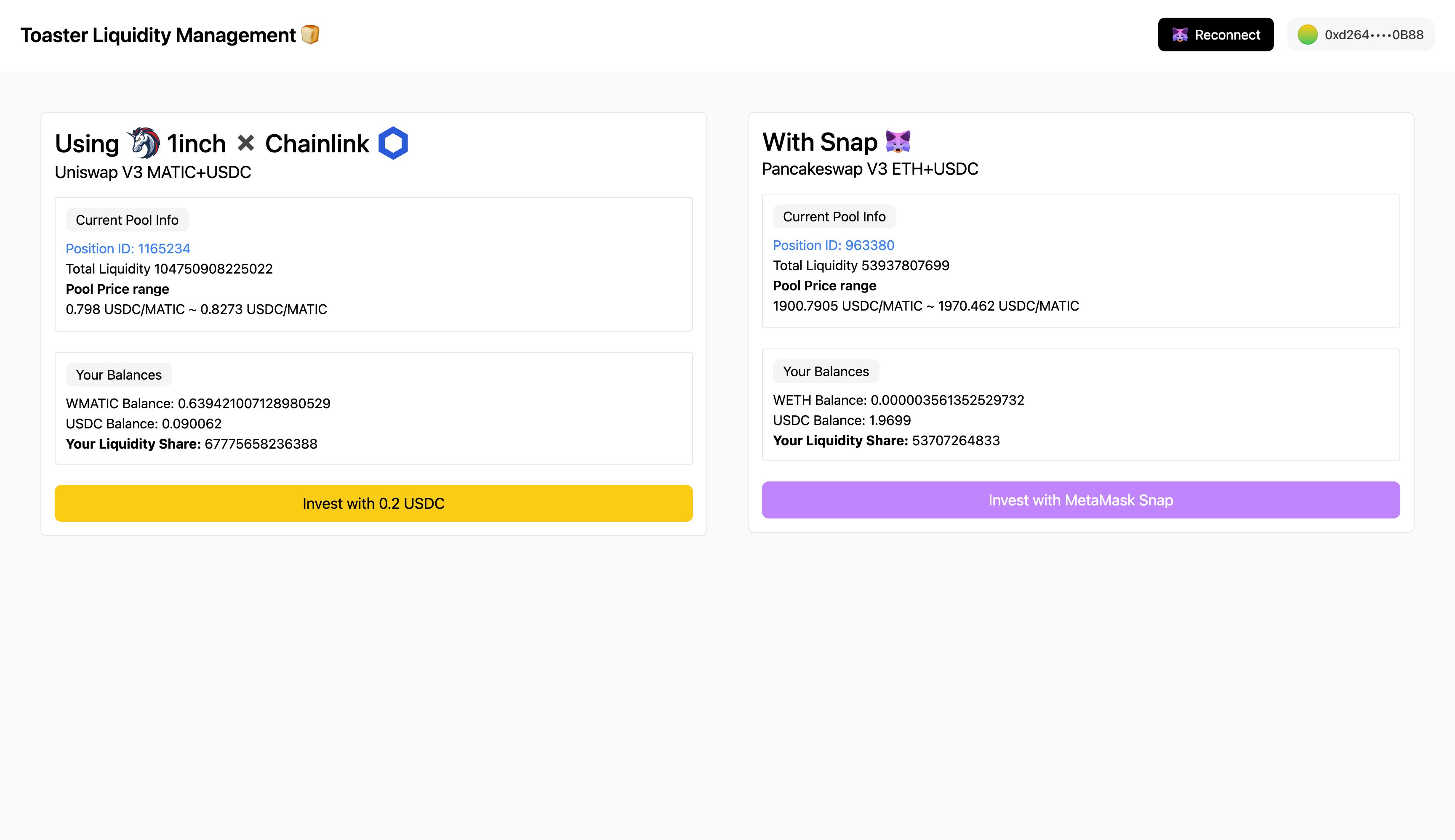
Task: Click Your Liquidity Share: 67775658236388
Action: (x=192, y=444)
